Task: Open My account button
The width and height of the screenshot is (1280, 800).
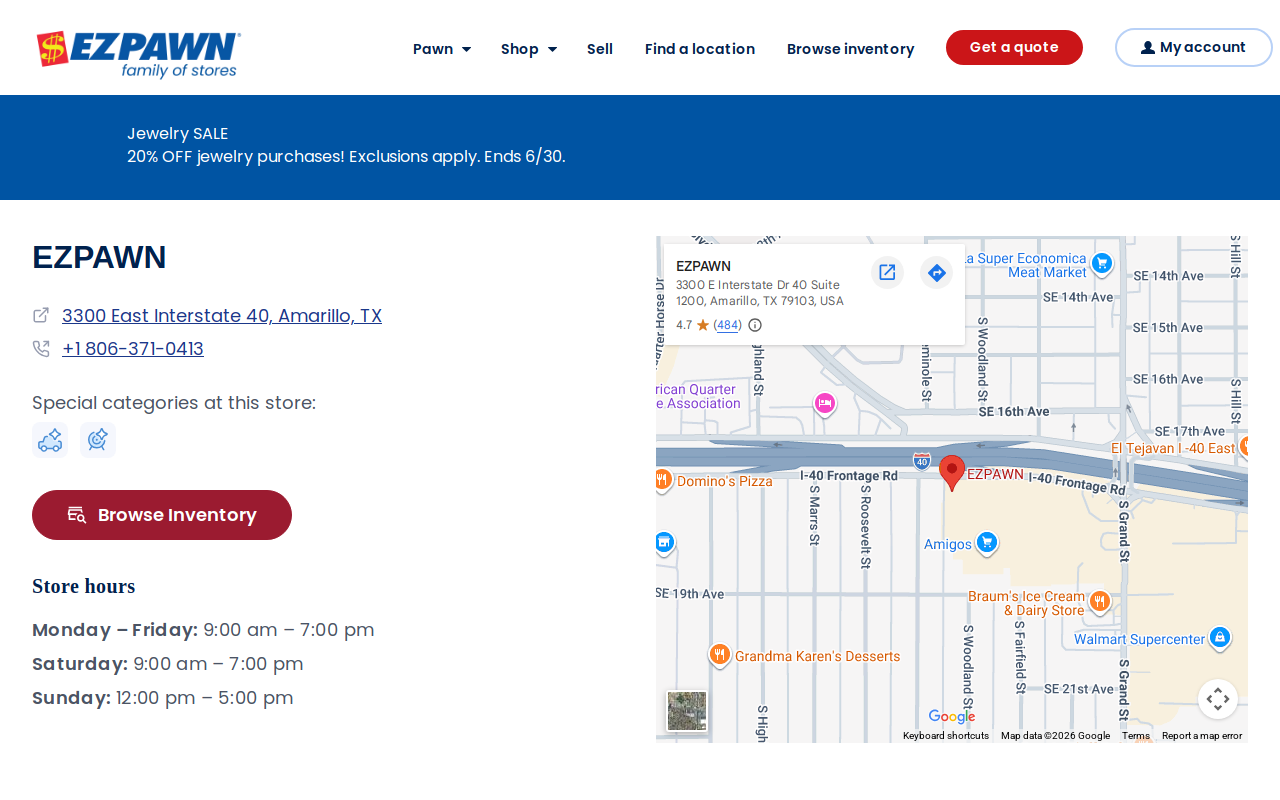Action: click(1194, 47)
